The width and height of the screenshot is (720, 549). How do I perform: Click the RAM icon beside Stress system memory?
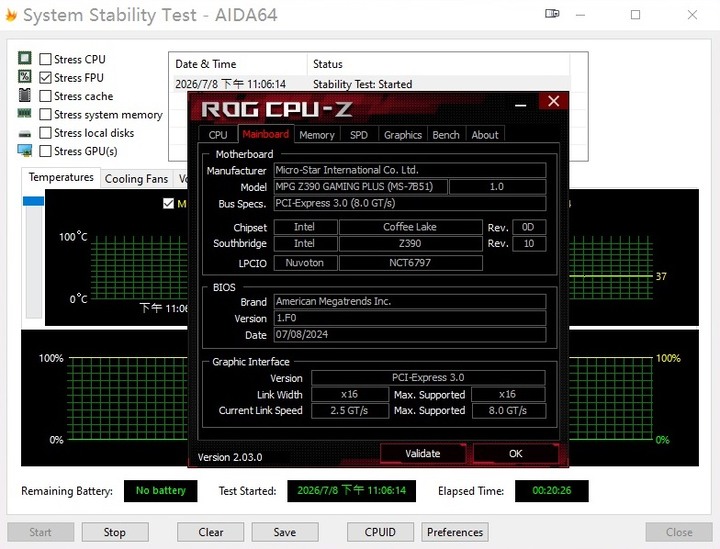pyautogui.click(x=25, y=113)
